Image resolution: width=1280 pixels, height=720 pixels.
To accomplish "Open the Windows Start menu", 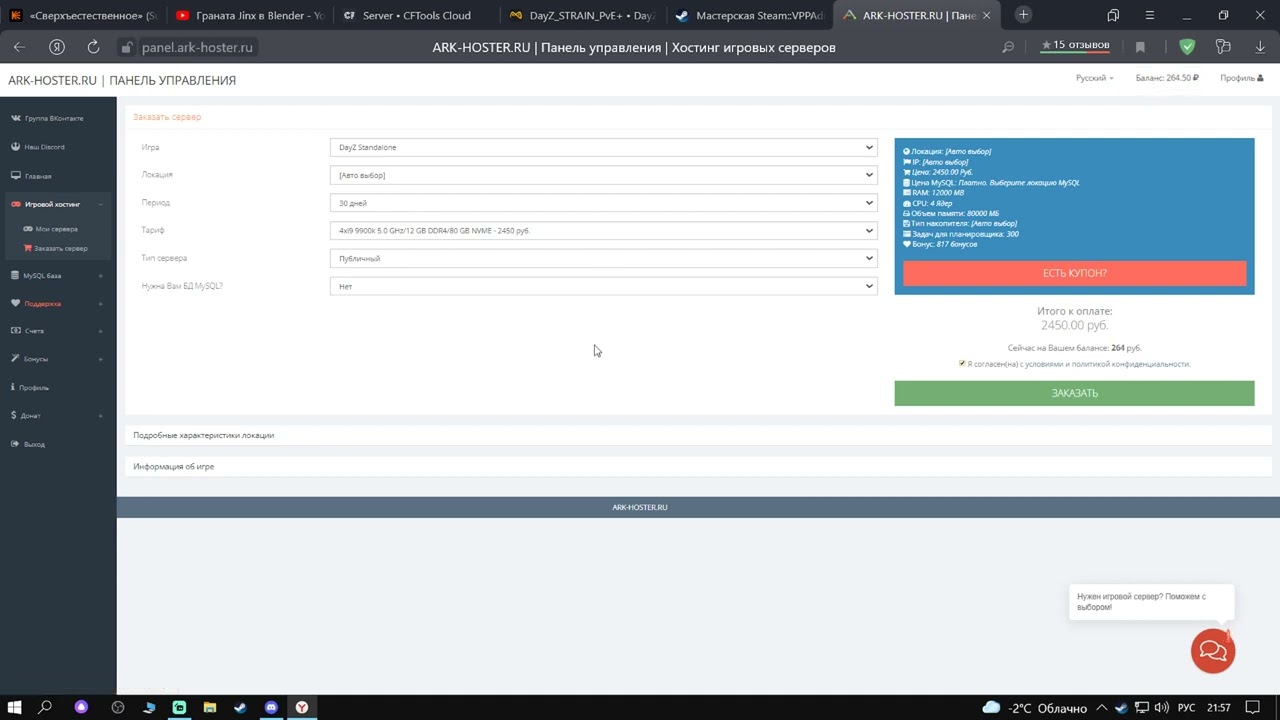I will pos(14,707).
